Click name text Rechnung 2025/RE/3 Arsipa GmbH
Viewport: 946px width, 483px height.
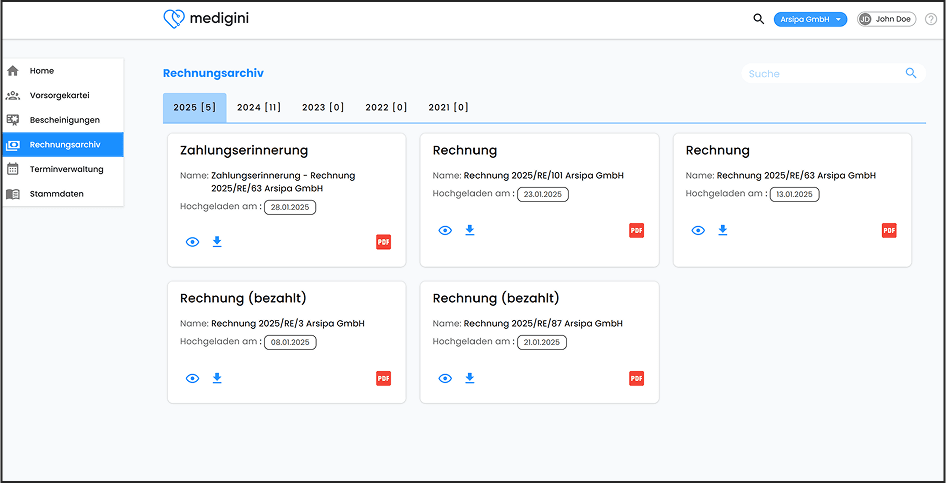(288, 323)
